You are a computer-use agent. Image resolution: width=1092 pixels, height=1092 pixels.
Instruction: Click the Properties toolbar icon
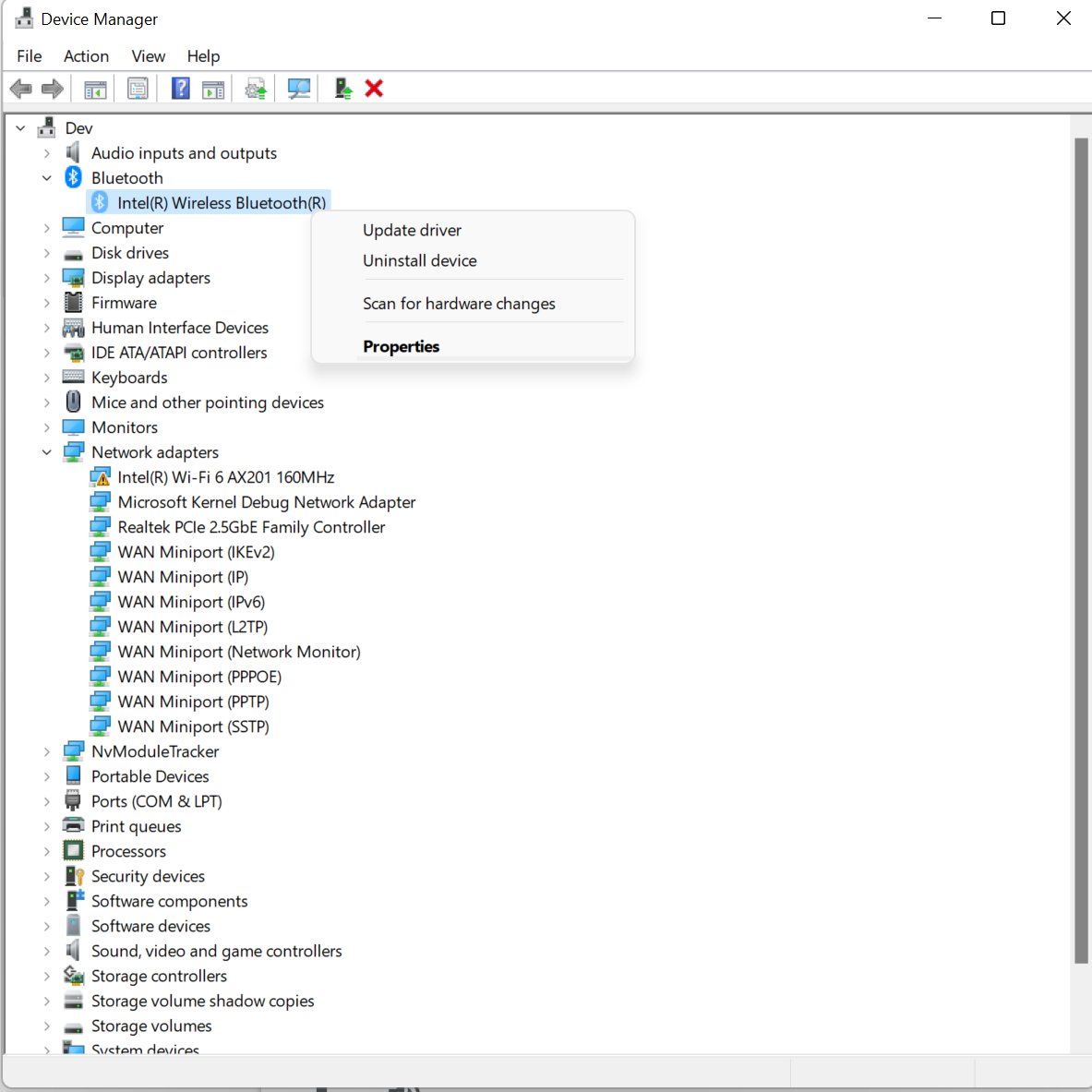(138, 88)
